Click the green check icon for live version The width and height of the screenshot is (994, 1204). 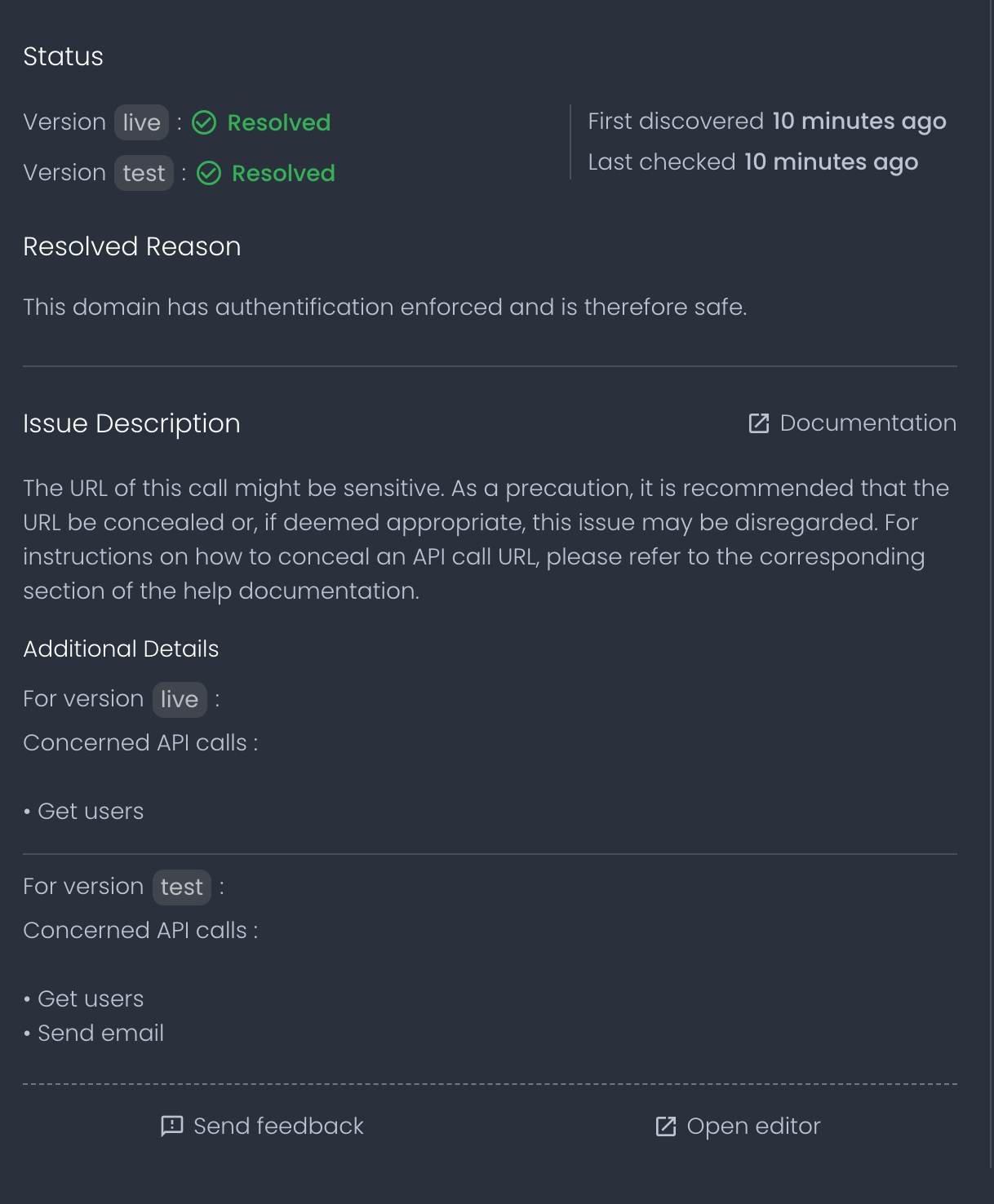(204, 123)
